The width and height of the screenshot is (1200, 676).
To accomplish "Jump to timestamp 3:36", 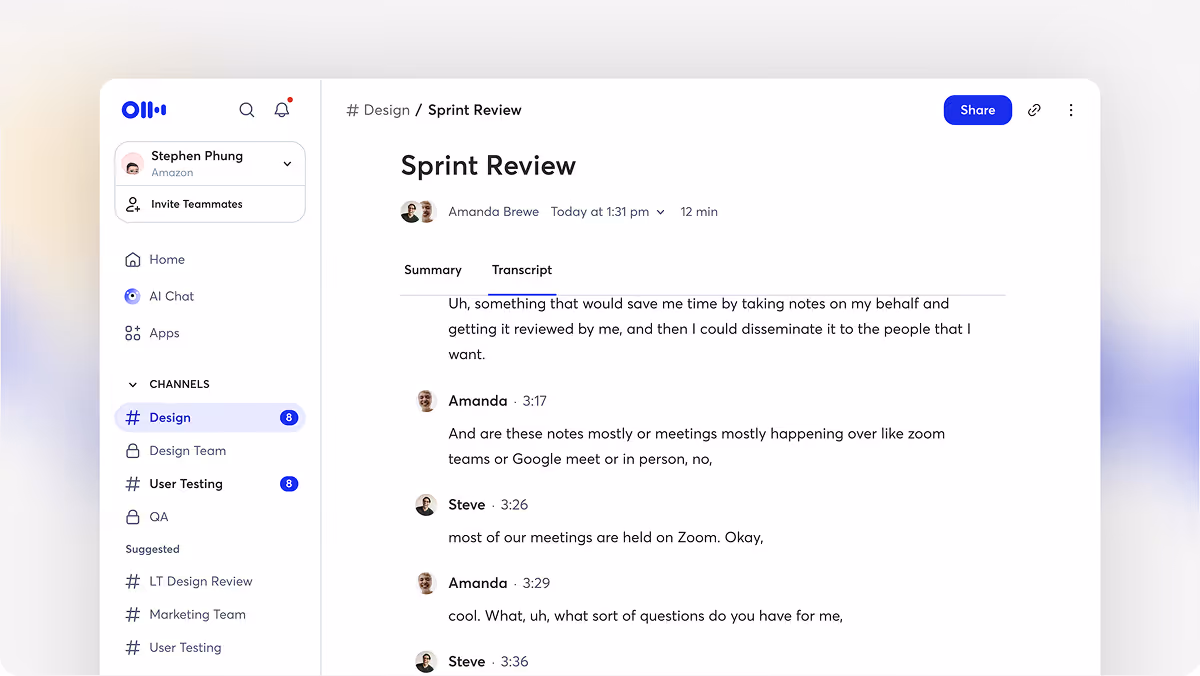I will pos(514,662).
